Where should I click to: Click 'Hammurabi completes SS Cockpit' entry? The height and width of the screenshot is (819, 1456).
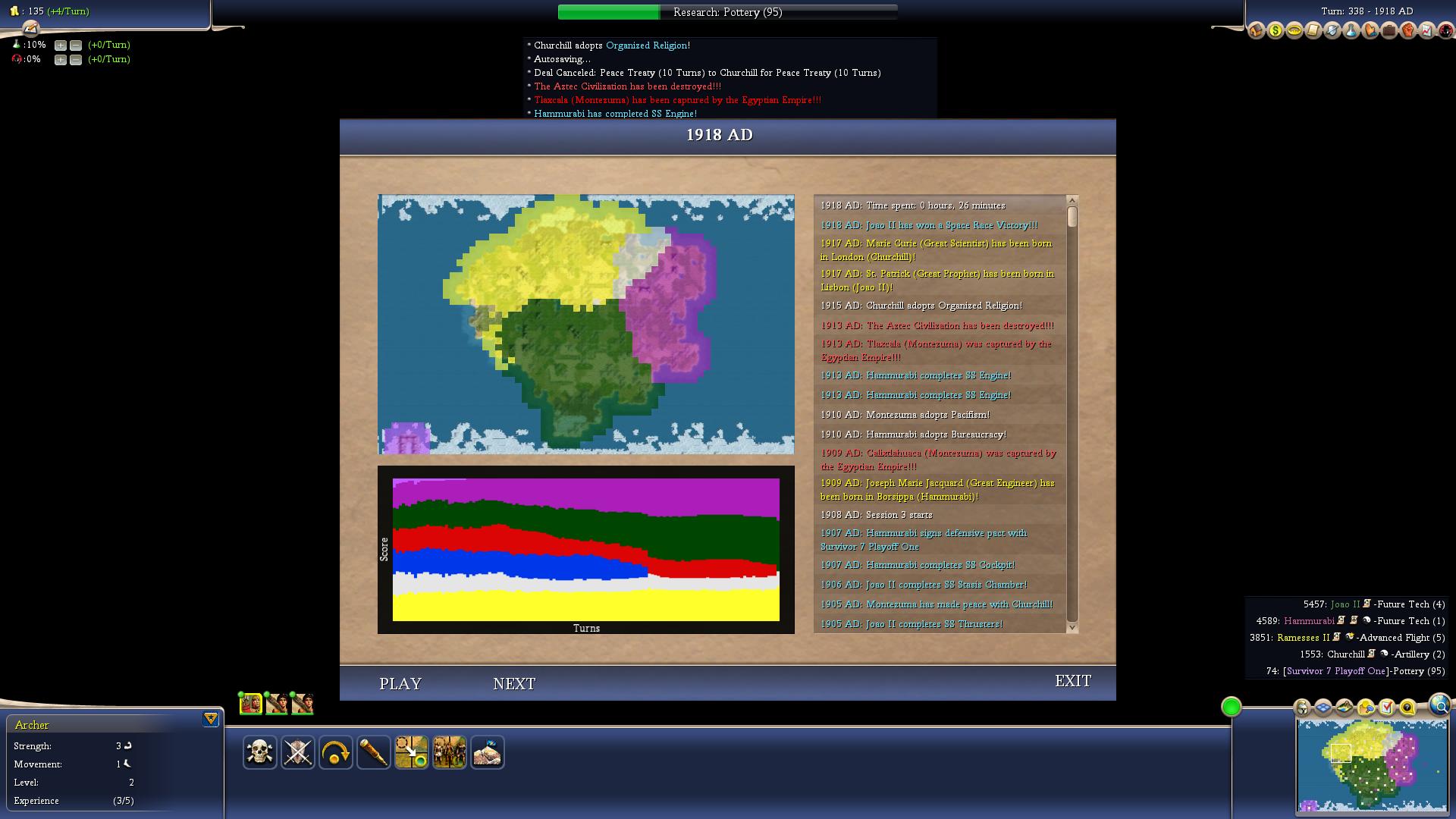click(x=917, y=565)
